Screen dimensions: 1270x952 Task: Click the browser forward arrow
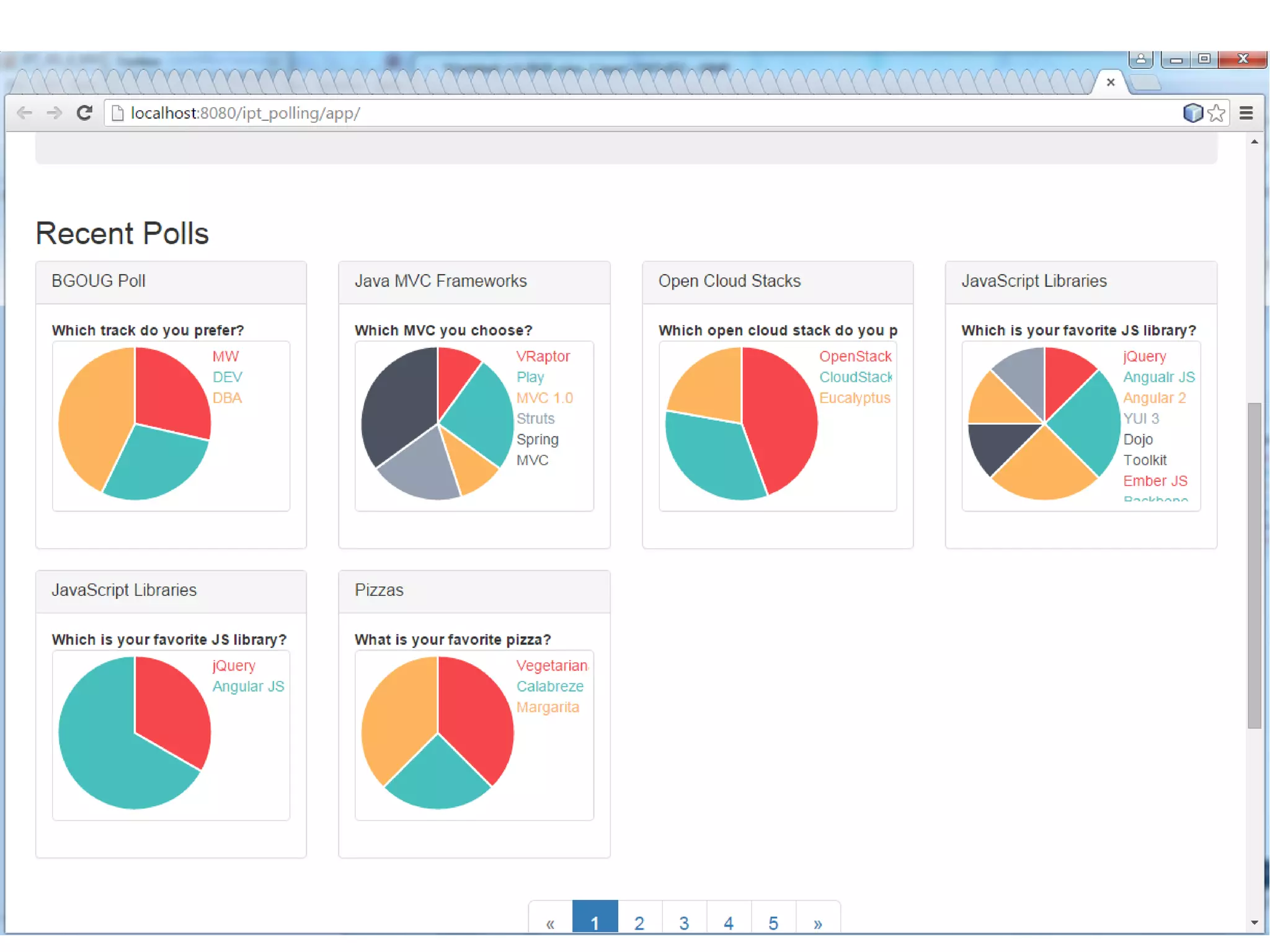[x=54, y=113]
